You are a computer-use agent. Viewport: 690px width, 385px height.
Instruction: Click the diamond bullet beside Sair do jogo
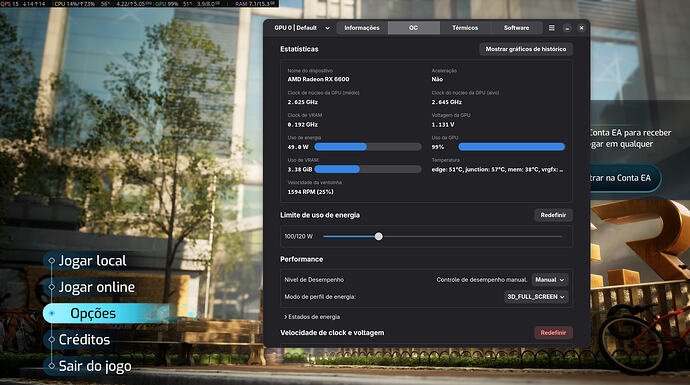pyautogui.click(x=51, y=366)
